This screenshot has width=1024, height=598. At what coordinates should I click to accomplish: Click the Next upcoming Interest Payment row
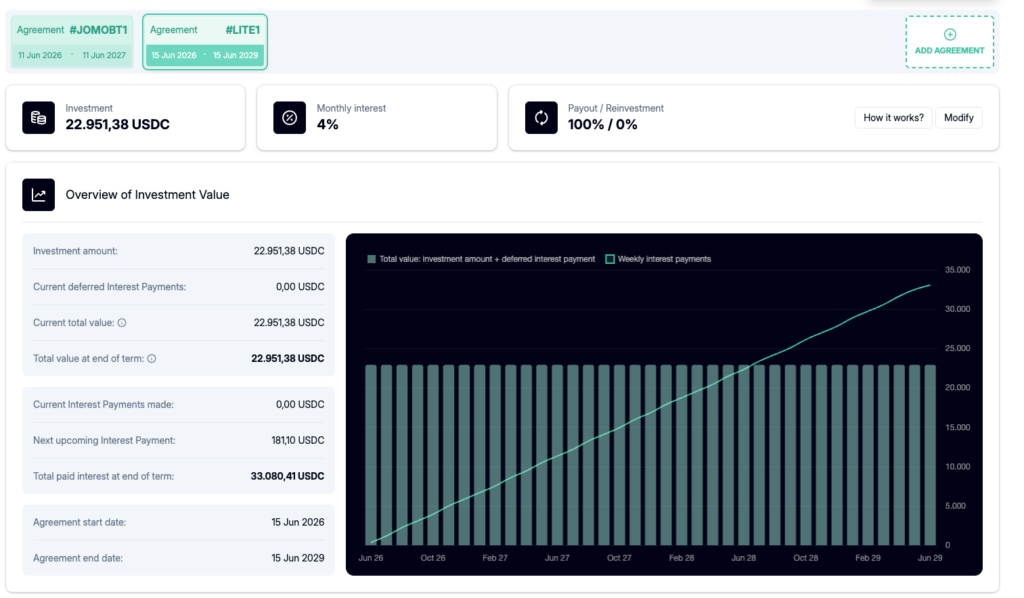tap(178, 440)
